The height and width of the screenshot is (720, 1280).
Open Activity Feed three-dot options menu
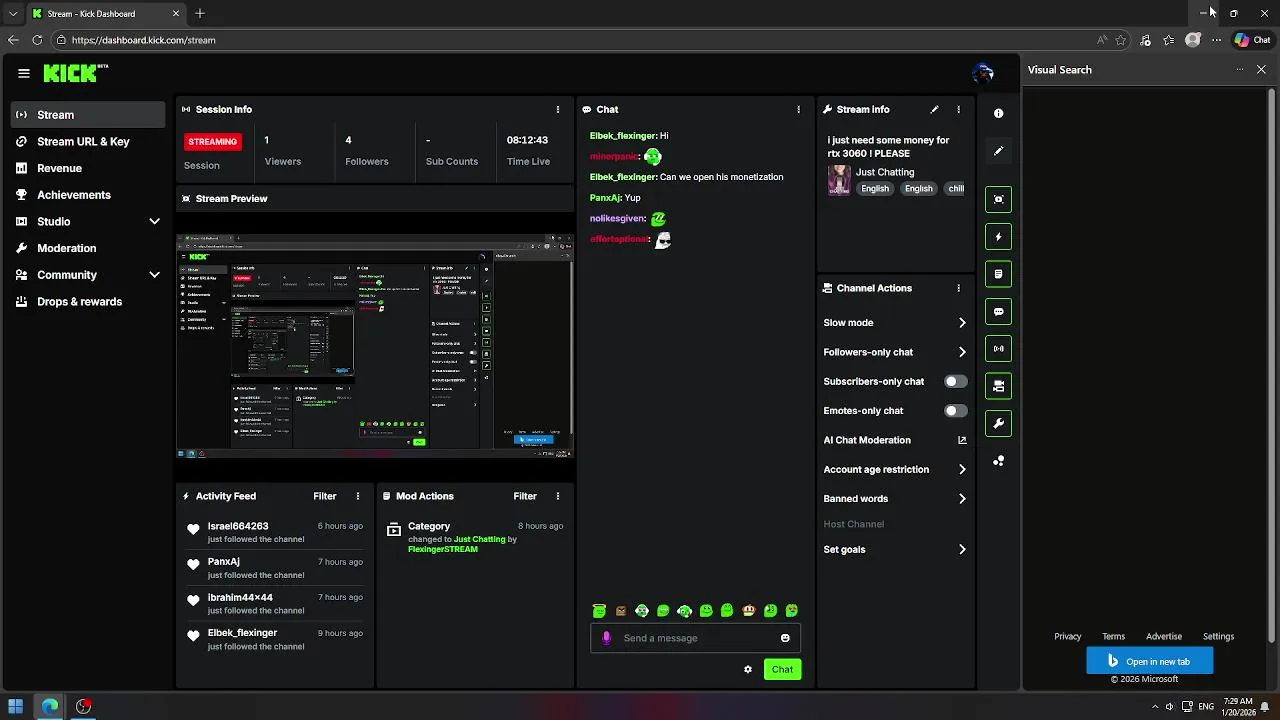[x=358, y=496]
